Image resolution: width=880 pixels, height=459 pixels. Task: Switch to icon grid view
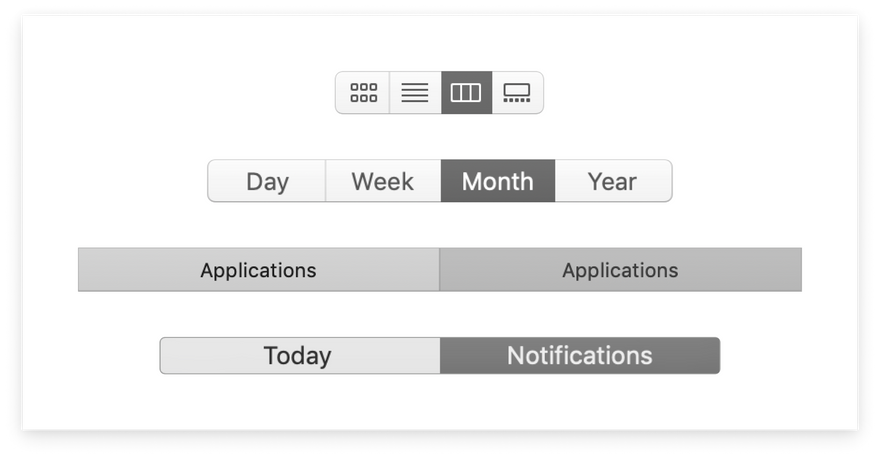click(363, 93)
